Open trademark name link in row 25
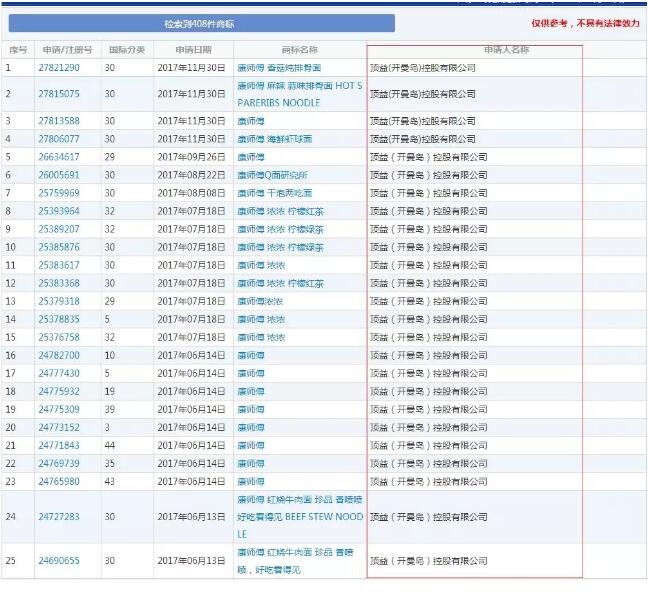The height and width of the screenshot is (603, 648). coord(295,561)
